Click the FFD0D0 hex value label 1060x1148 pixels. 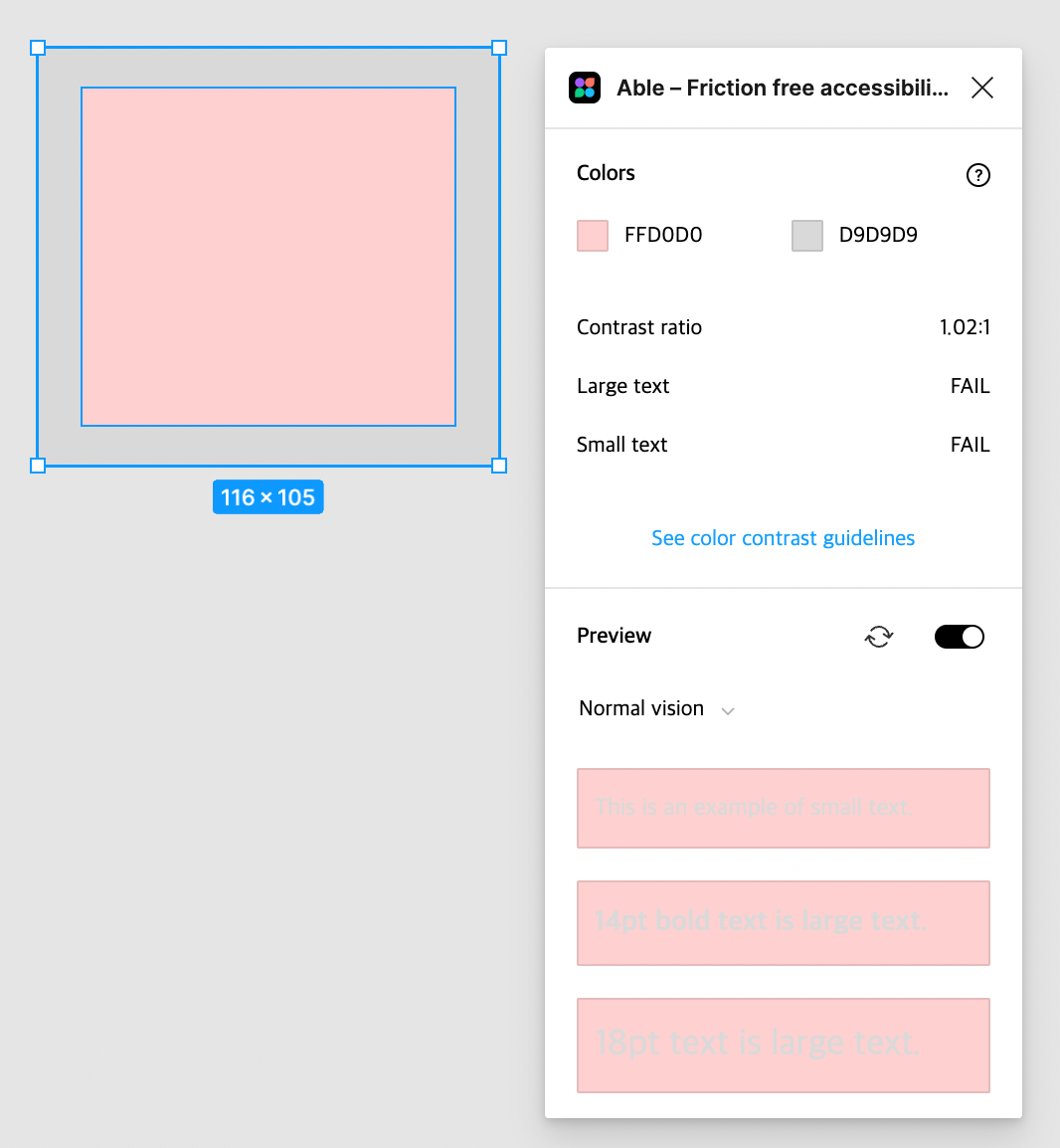[662, 235]
